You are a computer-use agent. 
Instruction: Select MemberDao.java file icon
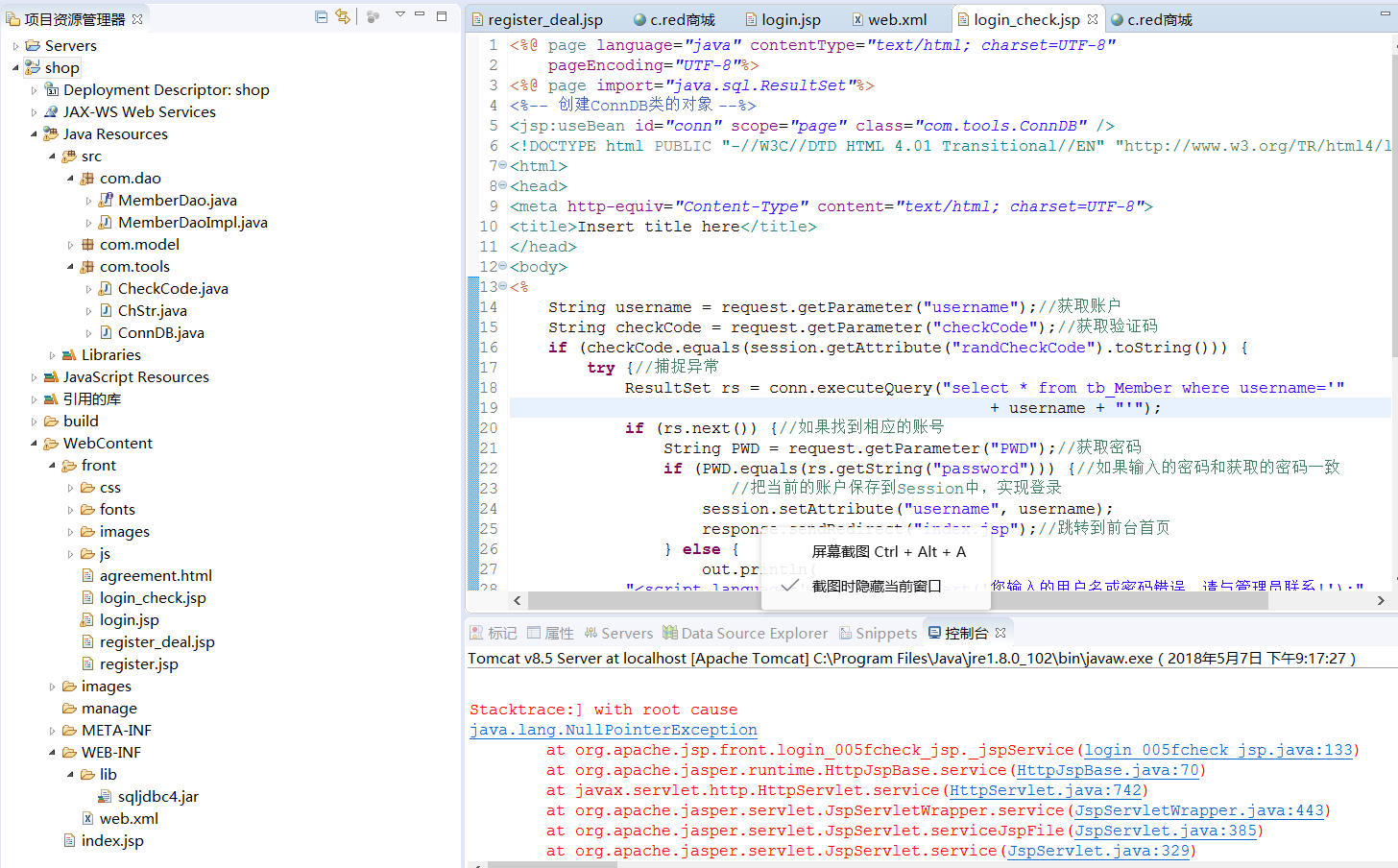pos(106,200)
